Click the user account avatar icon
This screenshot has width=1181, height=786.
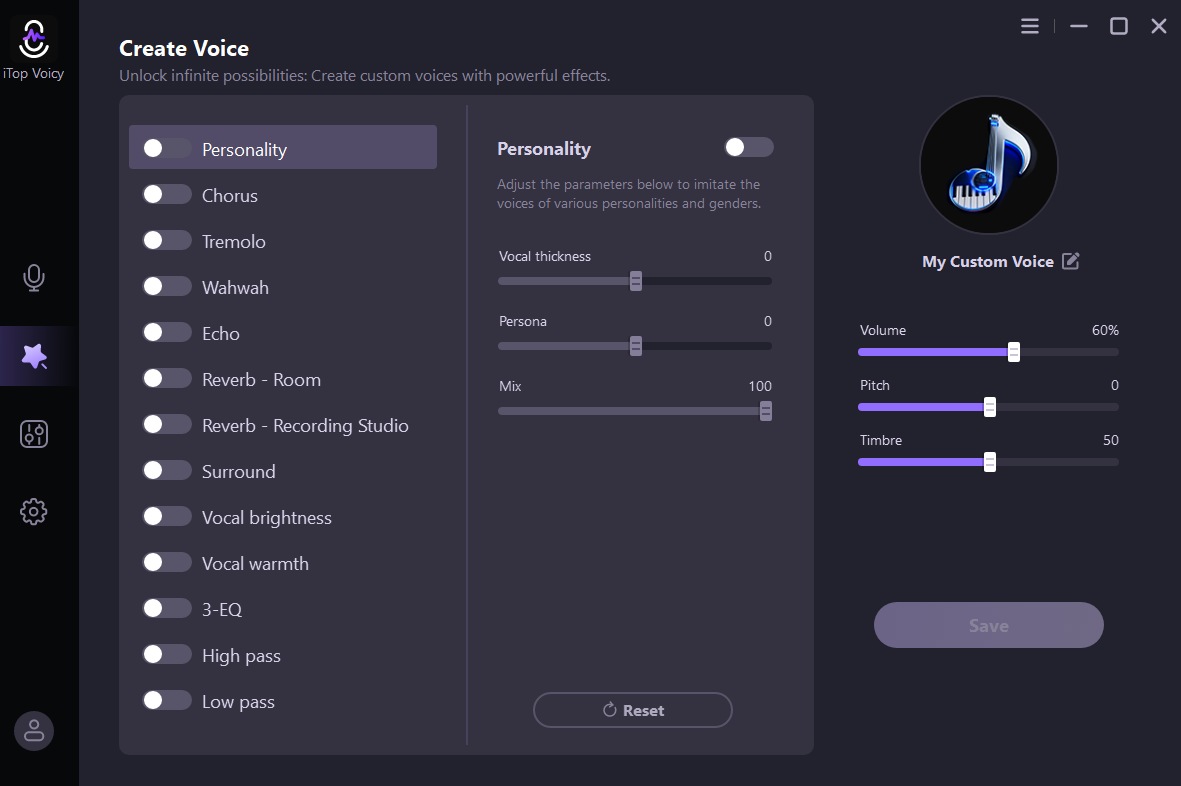(x=33, y=730)
